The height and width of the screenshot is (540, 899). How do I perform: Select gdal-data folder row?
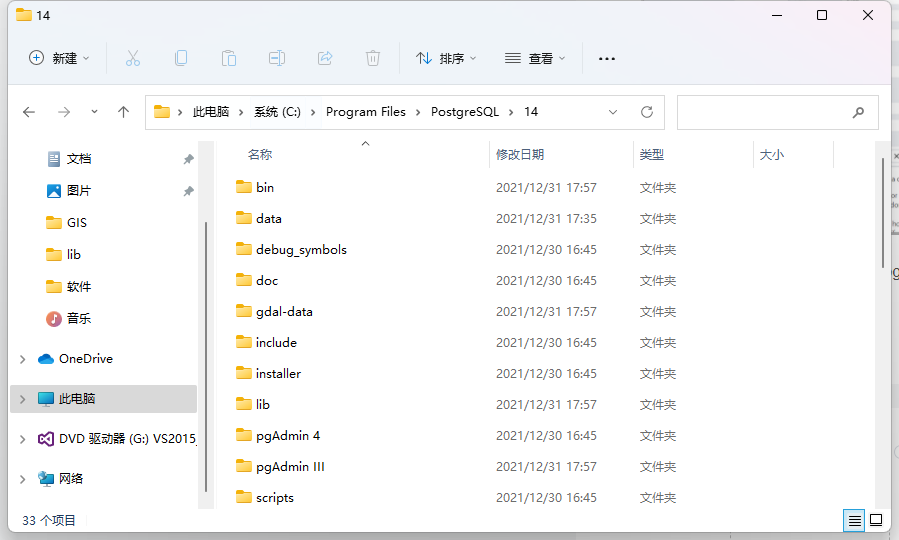(456, 311)
